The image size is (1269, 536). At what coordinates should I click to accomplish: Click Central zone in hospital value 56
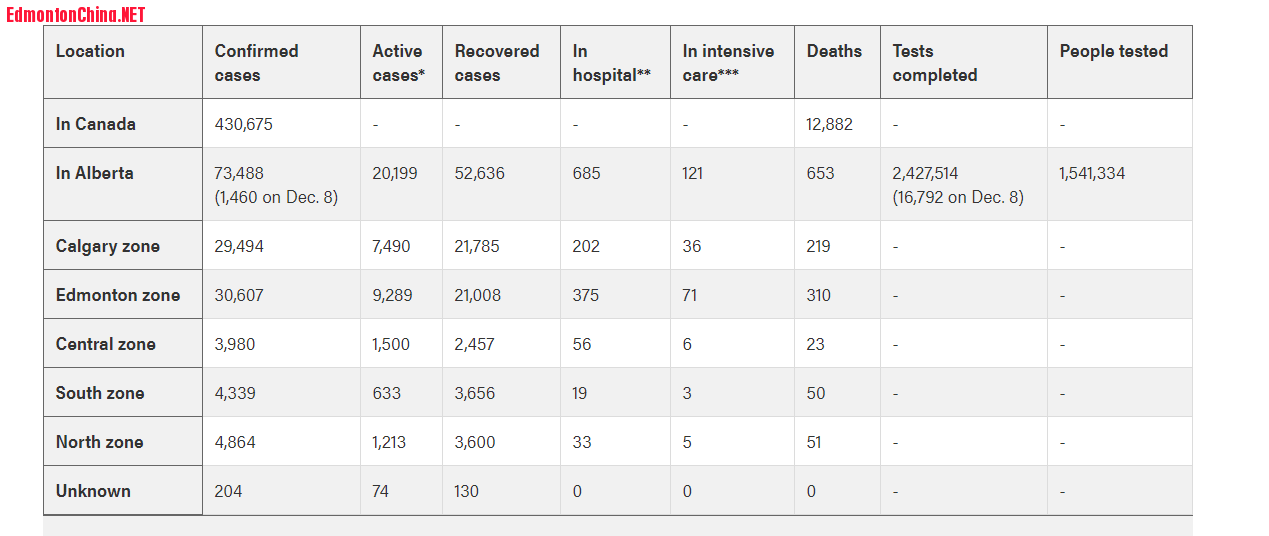click(x=582, y=344)
